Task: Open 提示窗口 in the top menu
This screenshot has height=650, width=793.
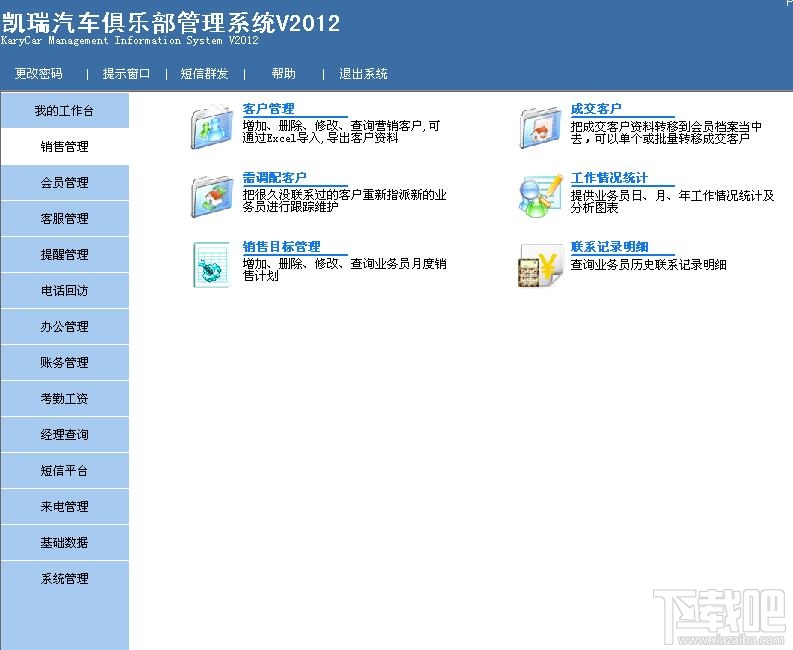Action: pos(126,74)
